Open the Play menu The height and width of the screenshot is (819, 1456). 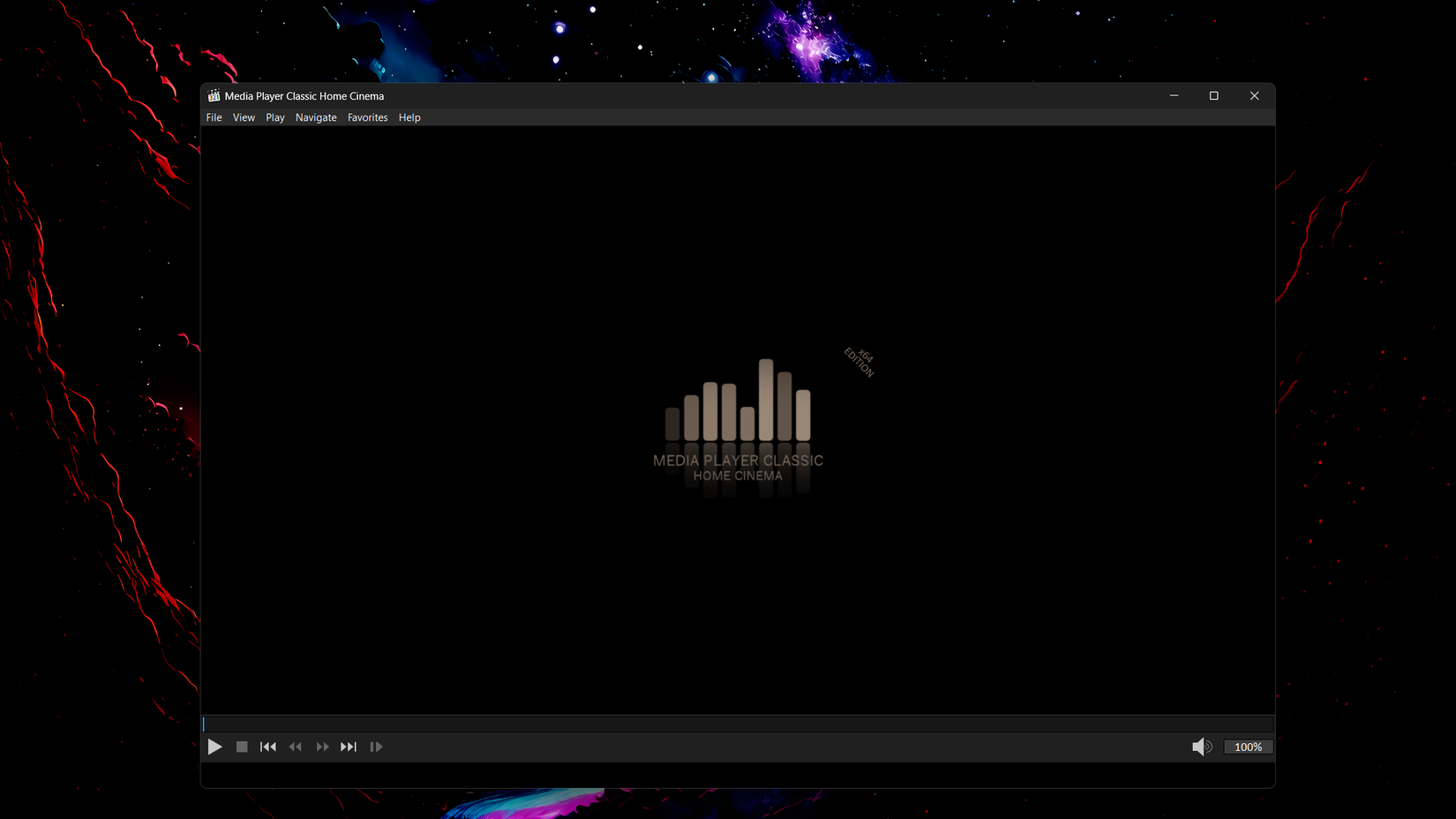pos(275,117)
